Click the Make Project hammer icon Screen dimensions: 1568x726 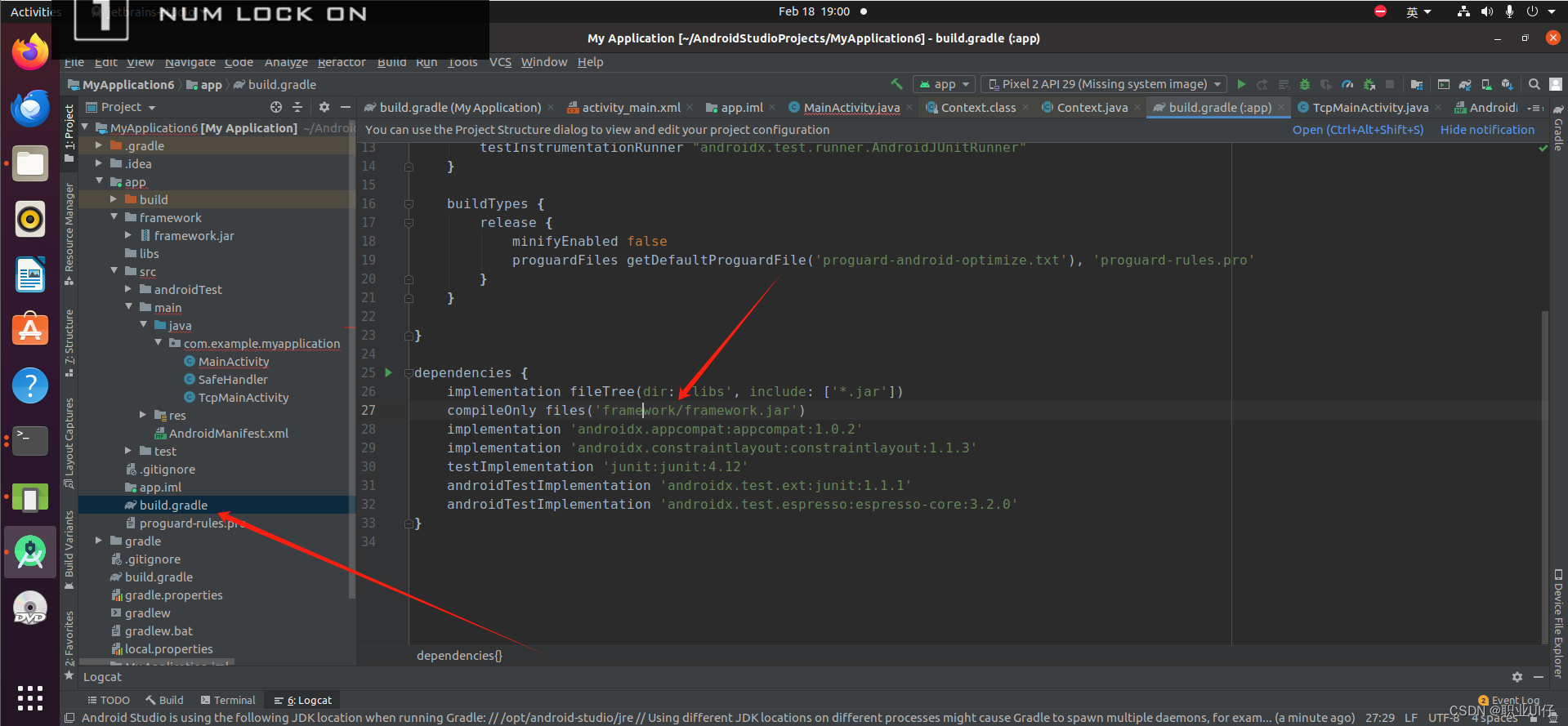coord(896,84)
